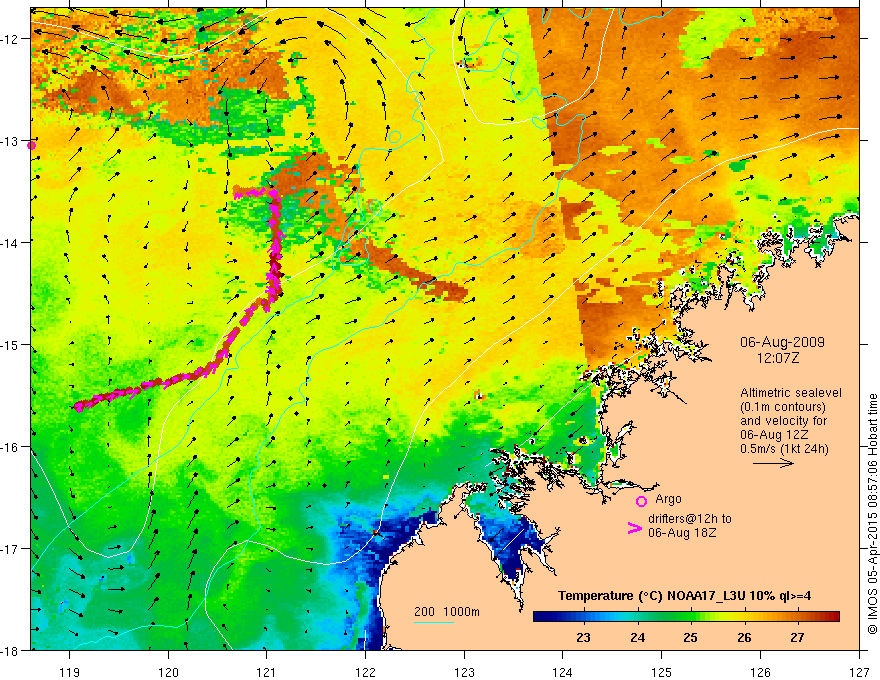
Task: Click the longitude axis label 120
Action: point(168,672)
